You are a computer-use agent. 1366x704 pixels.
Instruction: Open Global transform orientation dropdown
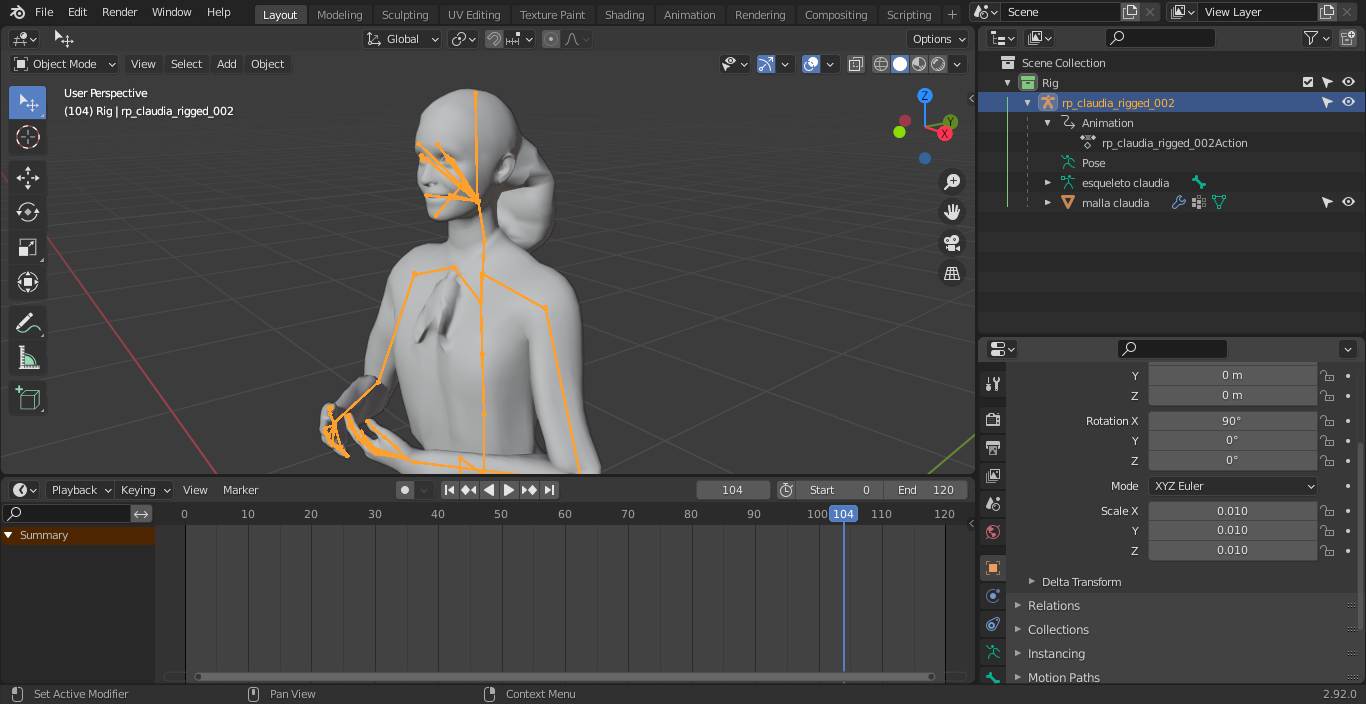pyautogui.click(x=403, y=39)
